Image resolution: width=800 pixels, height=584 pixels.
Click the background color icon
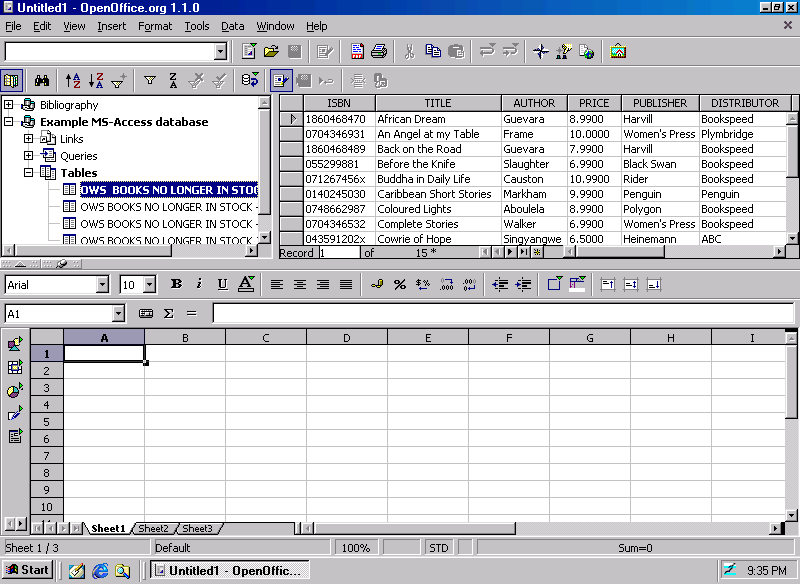pyautogui.click(x=577, y=285)
